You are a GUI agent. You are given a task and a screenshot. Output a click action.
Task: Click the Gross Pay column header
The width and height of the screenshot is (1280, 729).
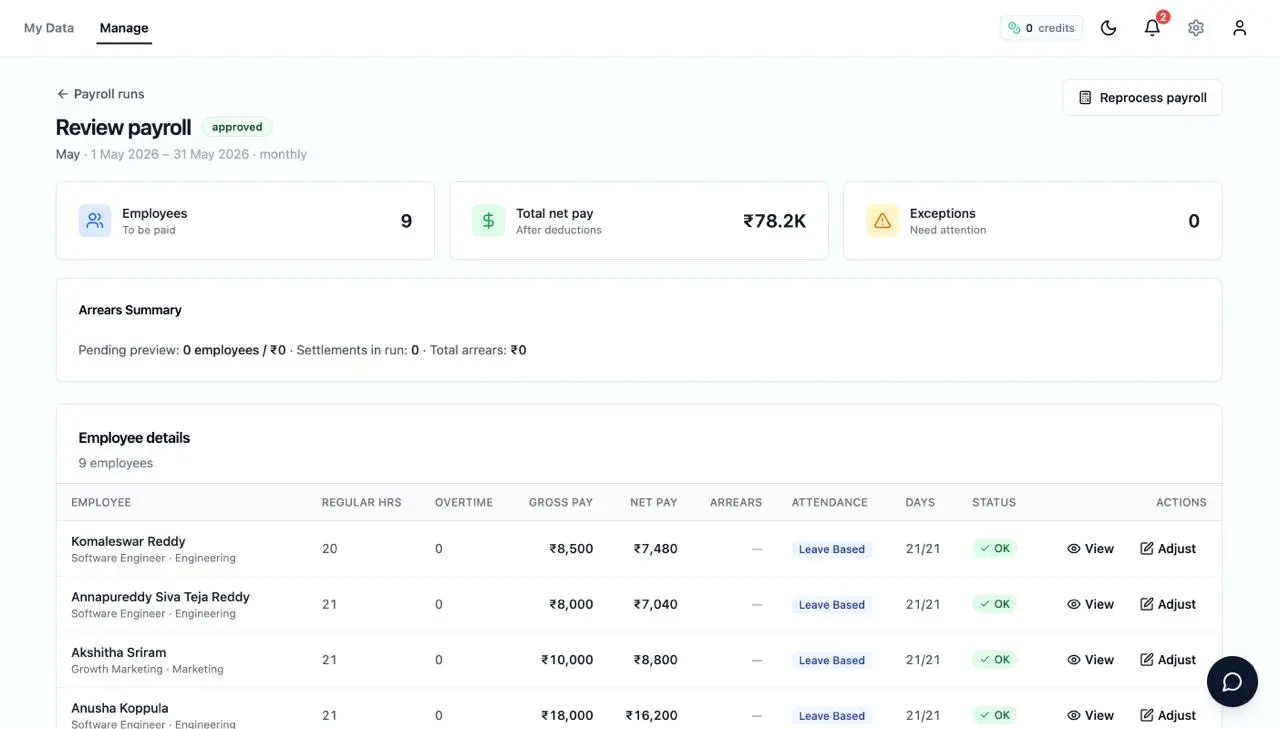561,503
